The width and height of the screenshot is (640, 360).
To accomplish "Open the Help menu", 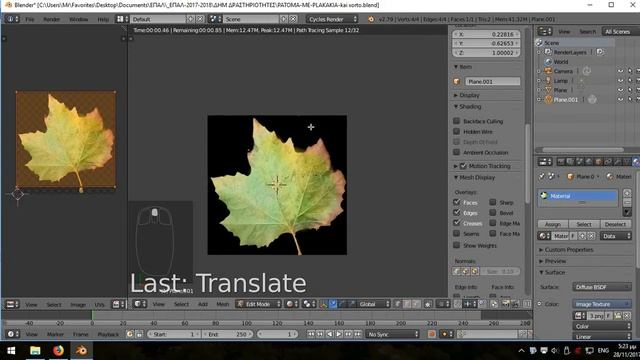I will pyautogui.click(x=103, y=19).
